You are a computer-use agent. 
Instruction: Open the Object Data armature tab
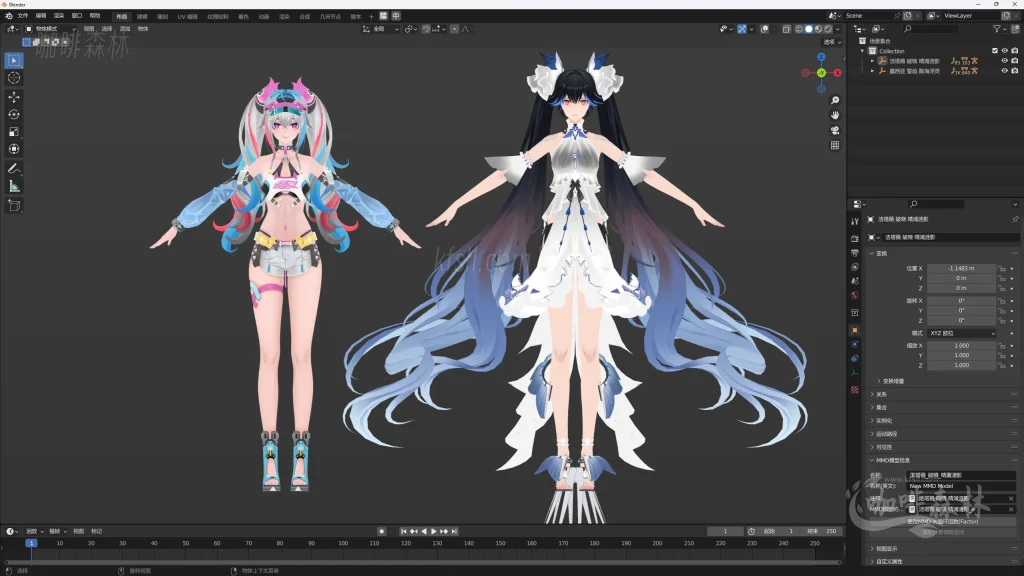pos(854,373)
